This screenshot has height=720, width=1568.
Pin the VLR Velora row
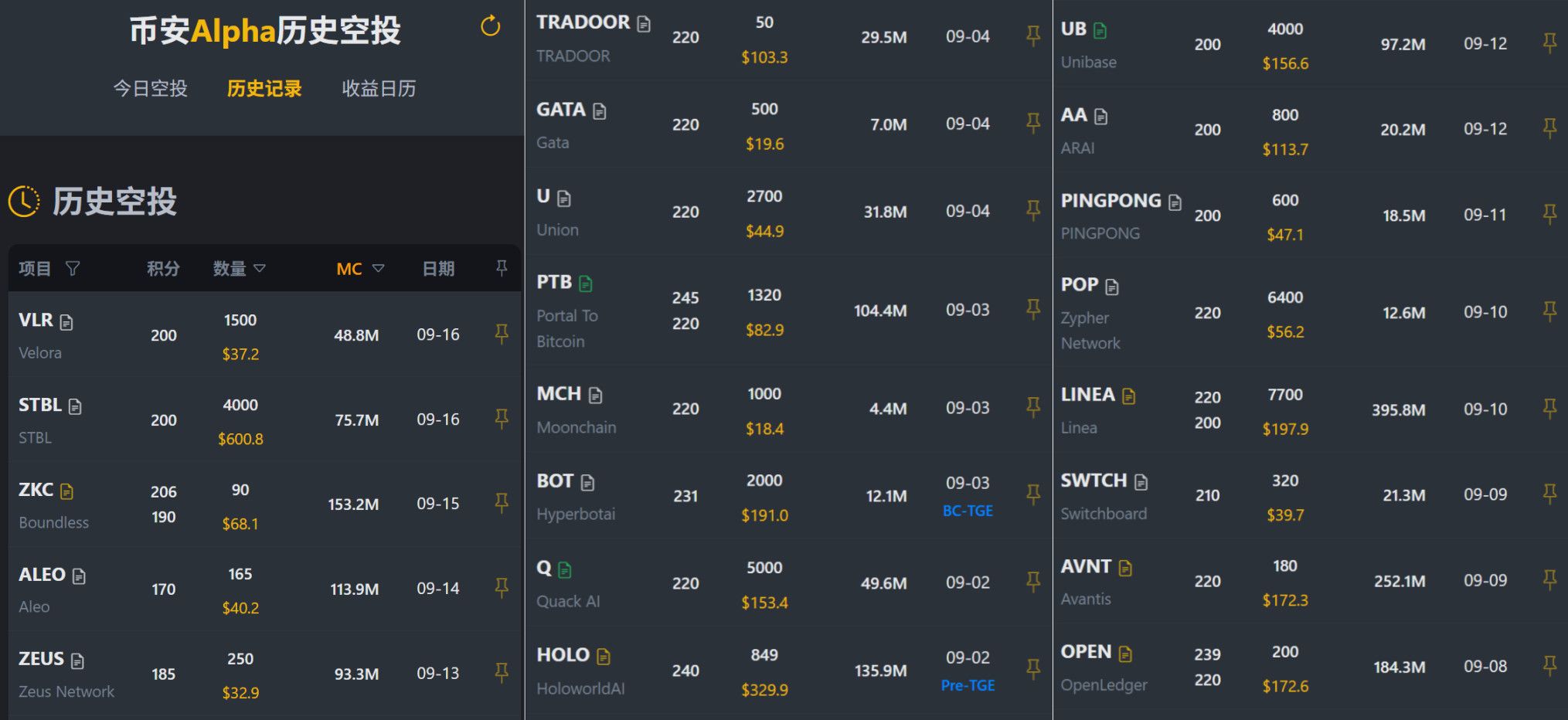coord(502,334)
